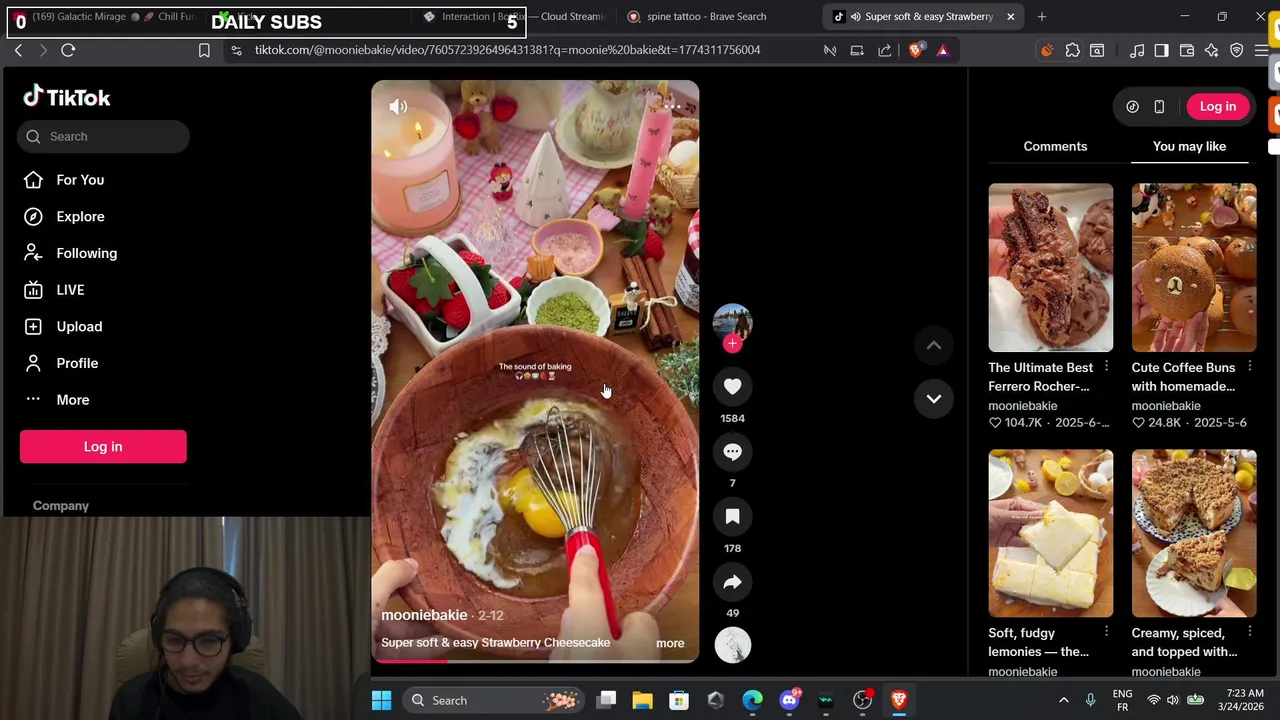Image resolution: width=1280 pixels, height=720 pixels.
Task: Open the coin icon next to phone icon
Action: click(1132, 107)
